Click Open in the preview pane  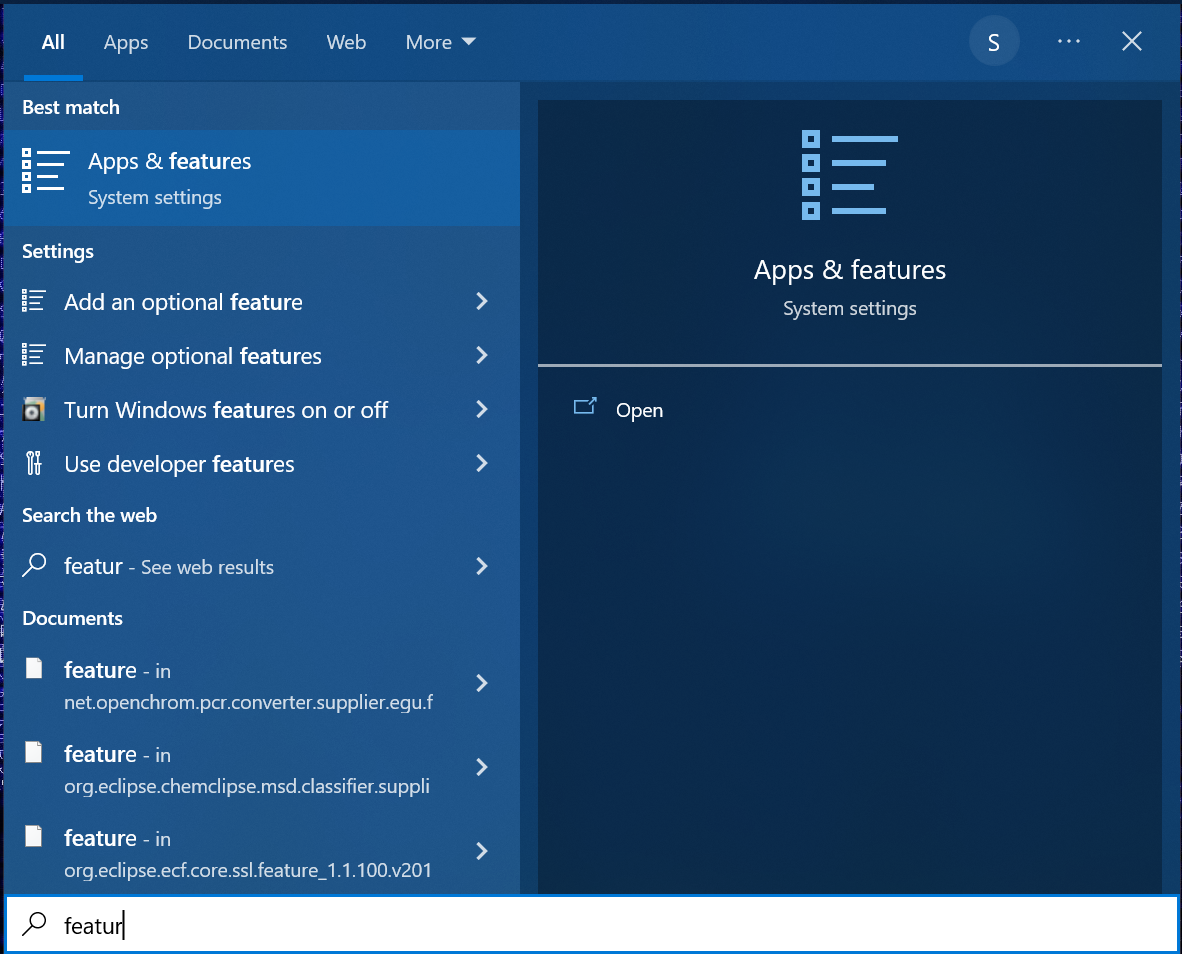click(x=639, y=410)
